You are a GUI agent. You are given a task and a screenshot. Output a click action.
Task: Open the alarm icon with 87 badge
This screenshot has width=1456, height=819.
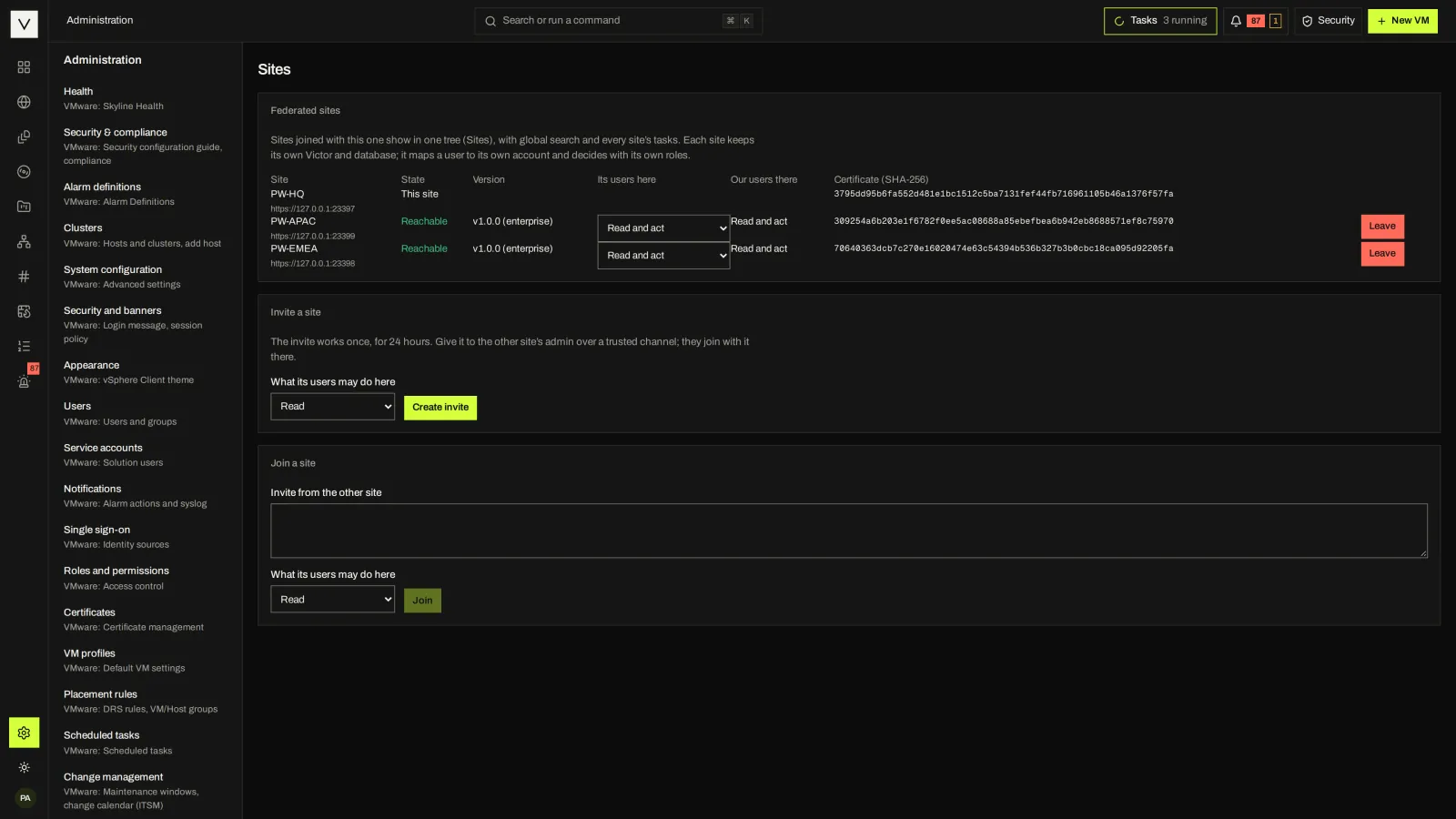[x=24, y=381]
